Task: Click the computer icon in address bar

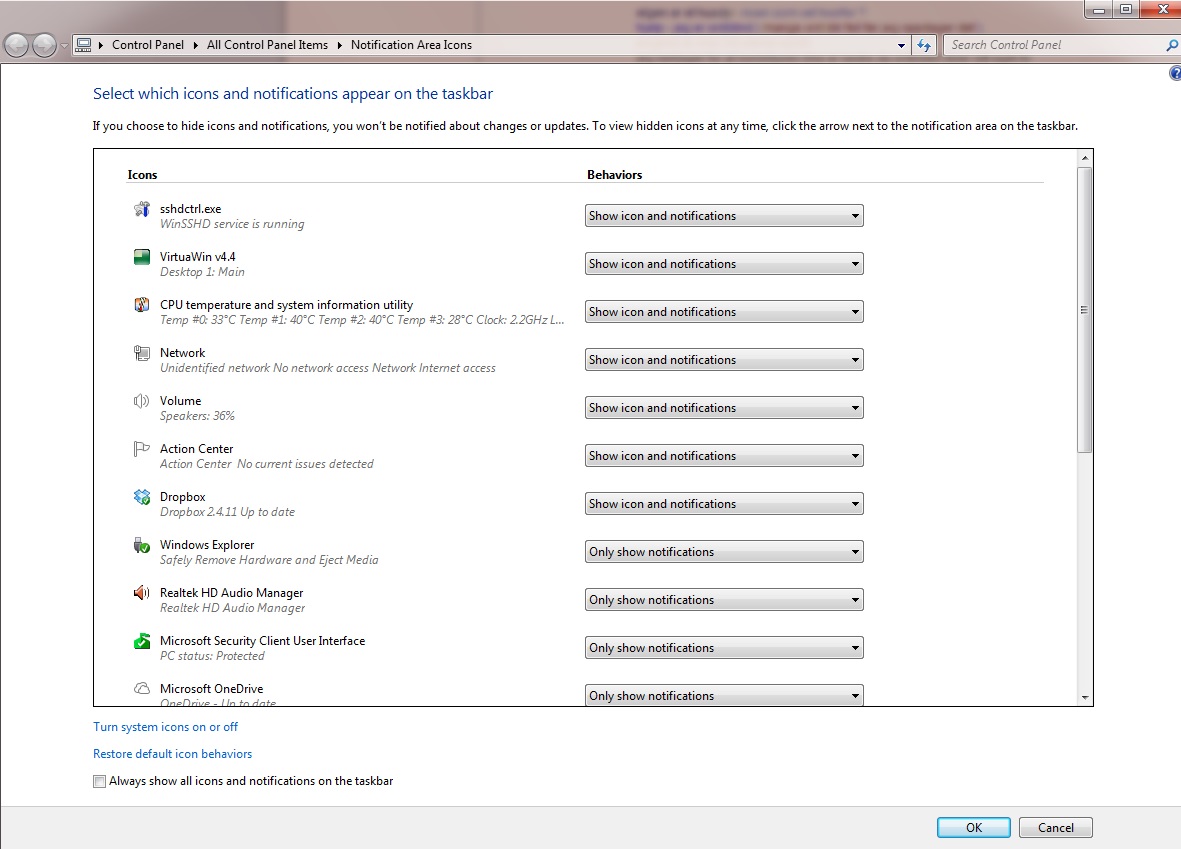Action: click(84, 45)
